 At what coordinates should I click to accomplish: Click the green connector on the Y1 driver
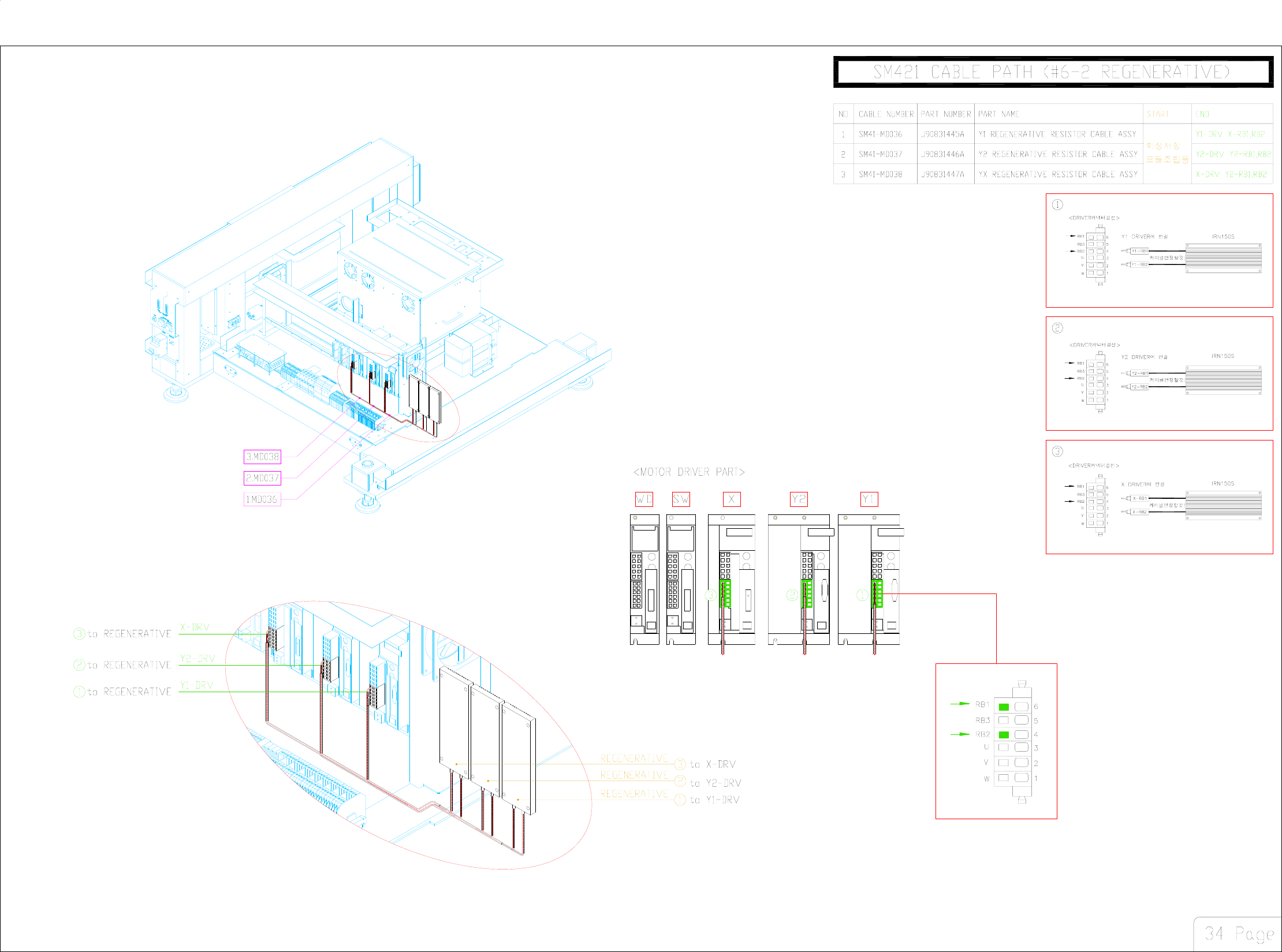click(878, 593)
